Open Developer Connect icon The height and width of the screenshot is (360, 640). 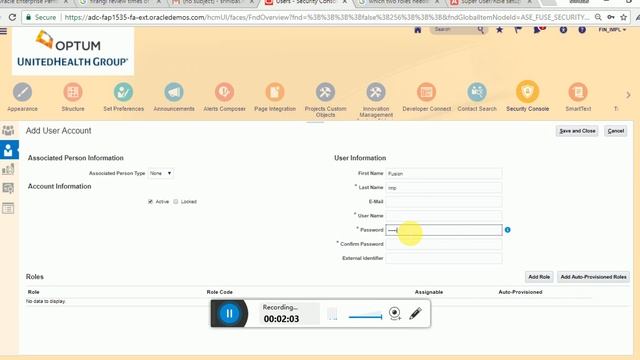click(x=427, y=92)
